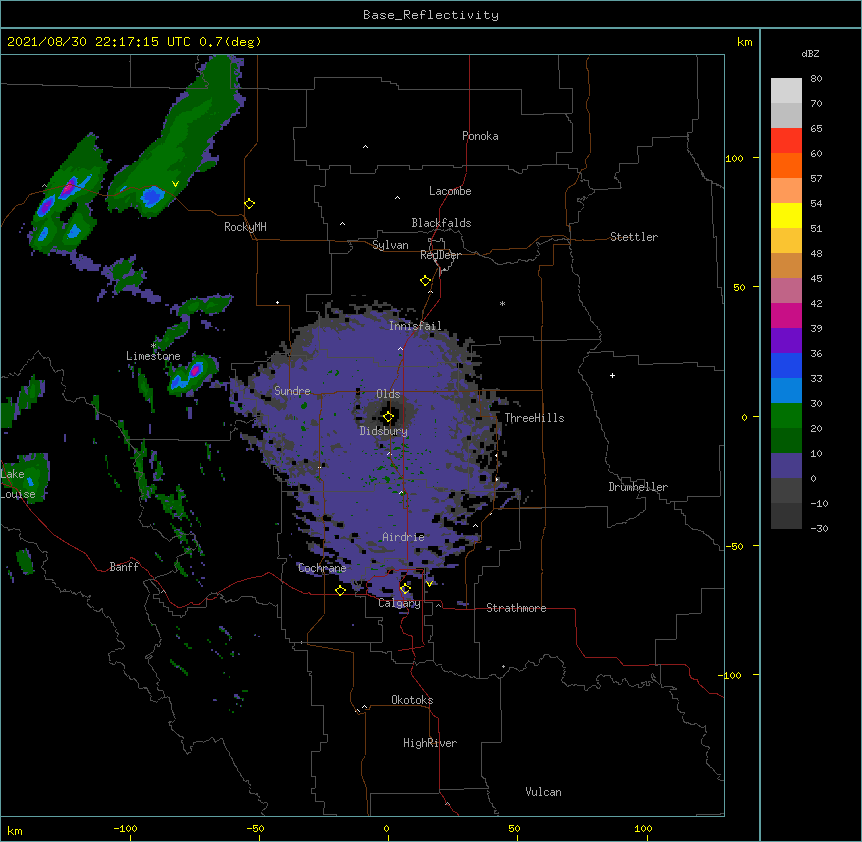
Task: Click the yellow diamond marker above Calgary label
Action: 405,589
